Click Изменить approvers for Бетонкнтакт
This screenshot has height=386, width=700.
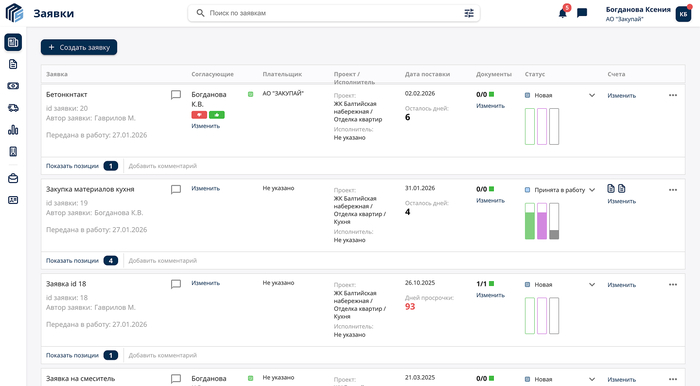pos(205,126)
